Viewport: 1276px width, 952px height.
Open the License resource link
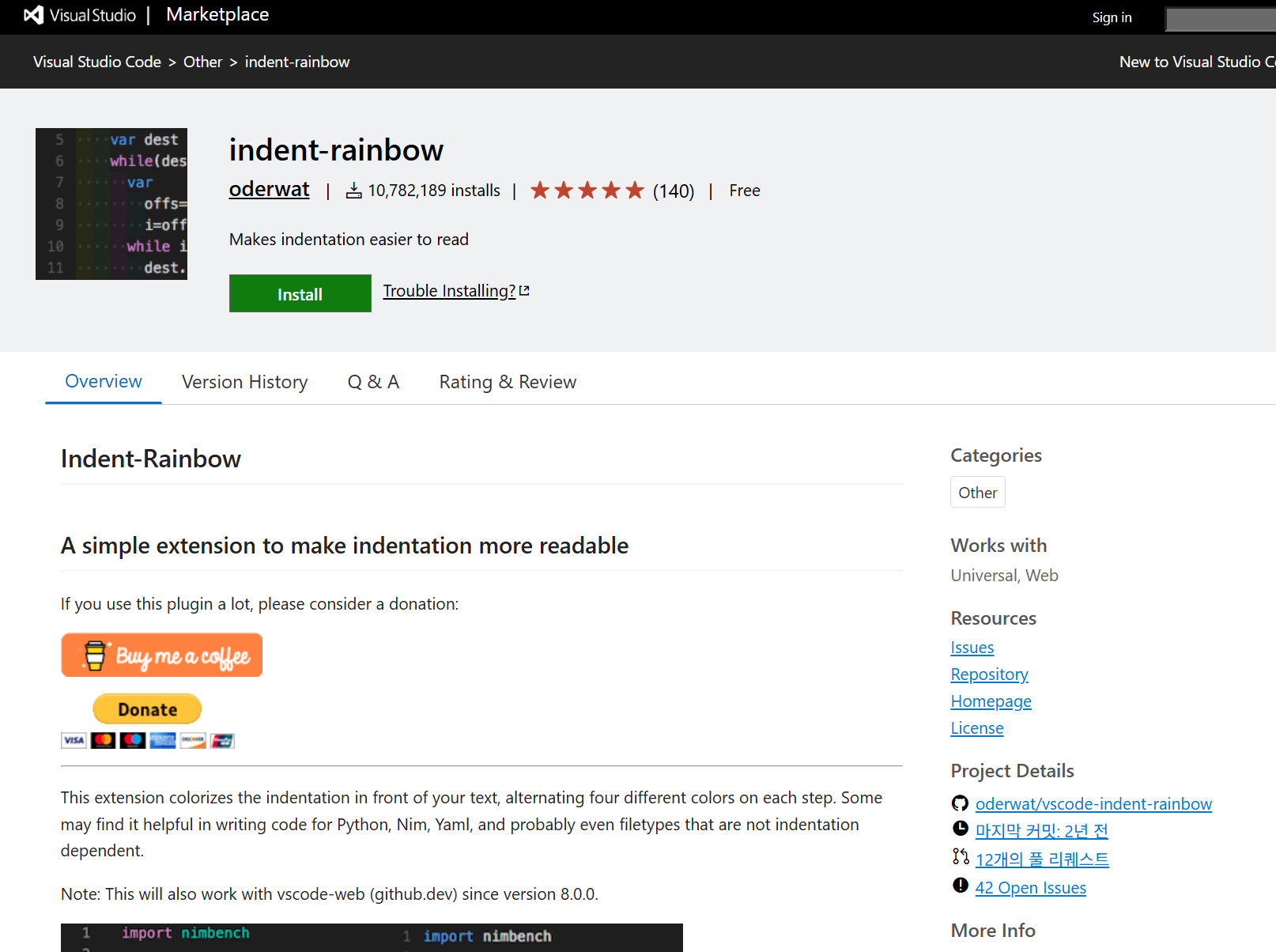976,728
